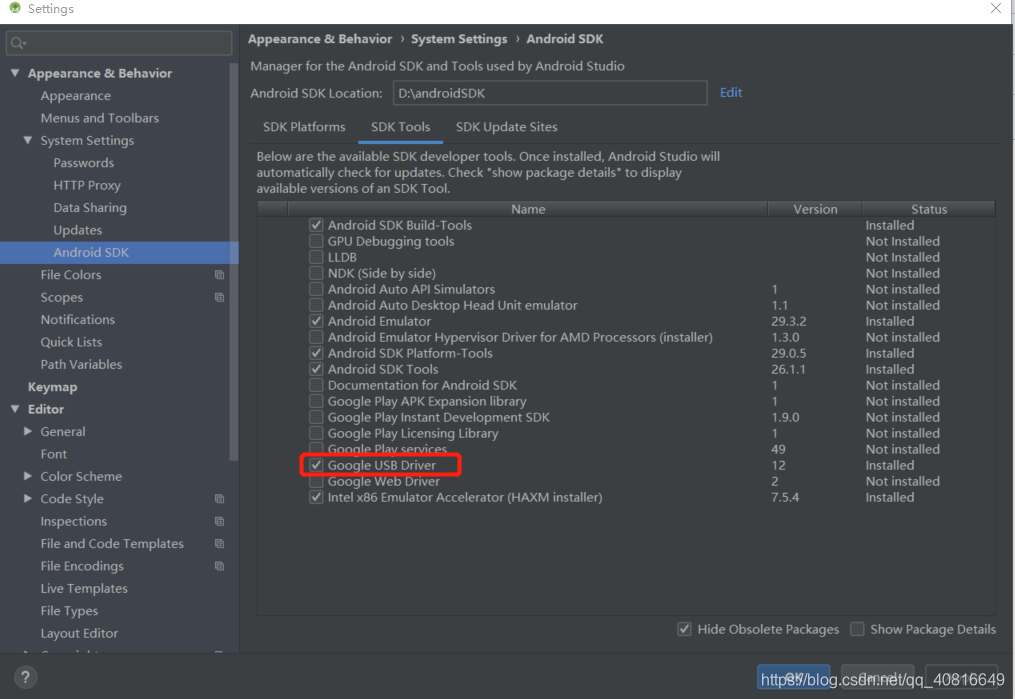Viewport: 1015px width, 699px height.
Task: Select Android SDK Platform-Tools version 29.0.5
Action: [788, 353]
